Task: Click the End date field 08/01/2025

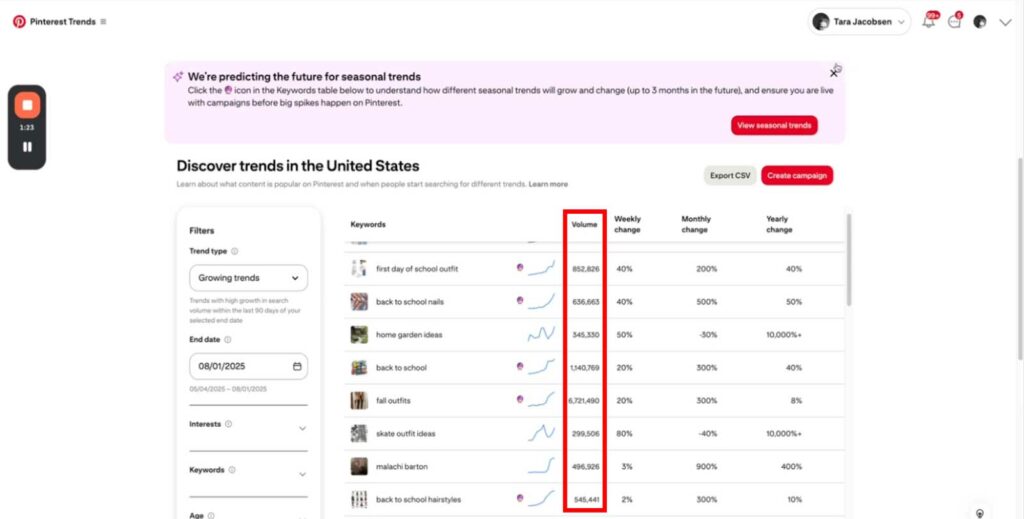Action: coord(248,366)
